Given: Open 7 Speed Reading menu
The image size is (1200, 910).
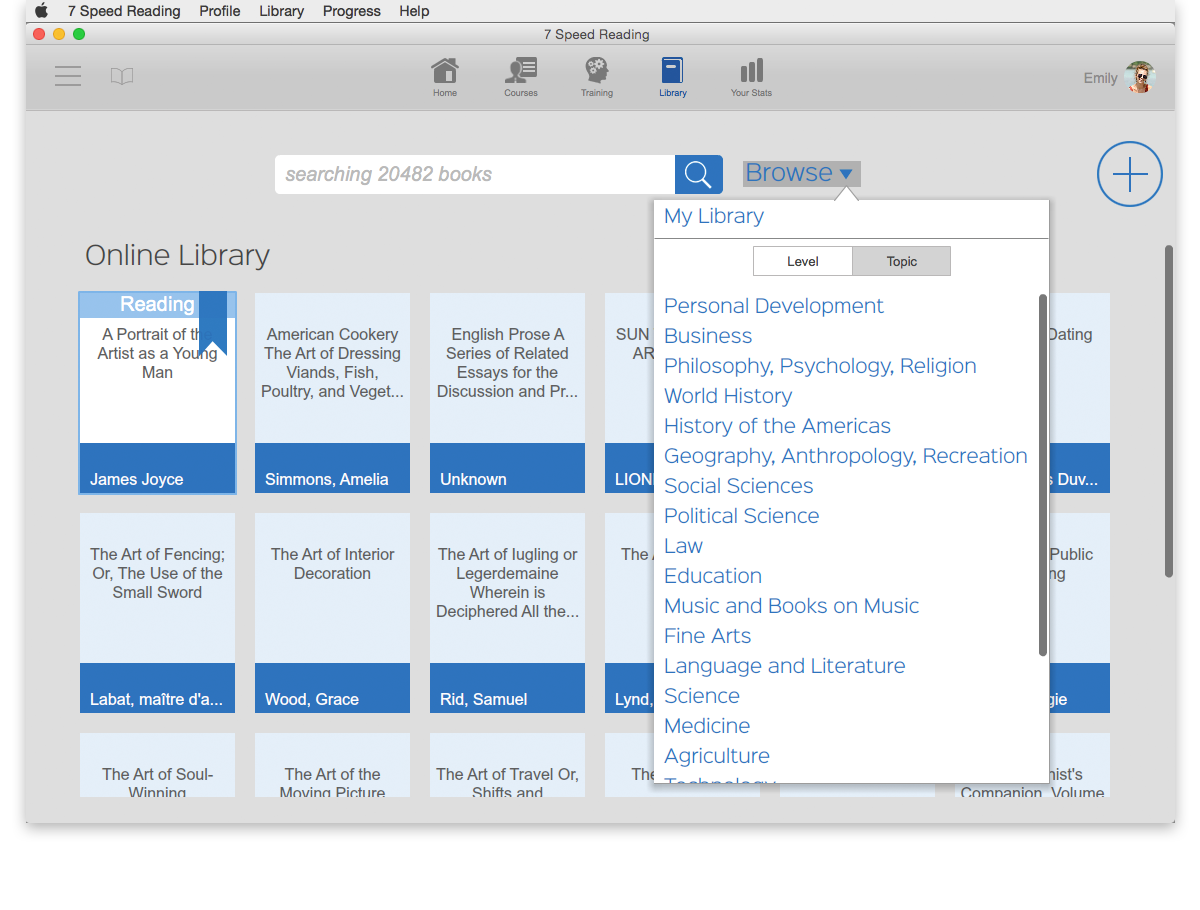Looking at the screenshot, I should coord(124,11).
